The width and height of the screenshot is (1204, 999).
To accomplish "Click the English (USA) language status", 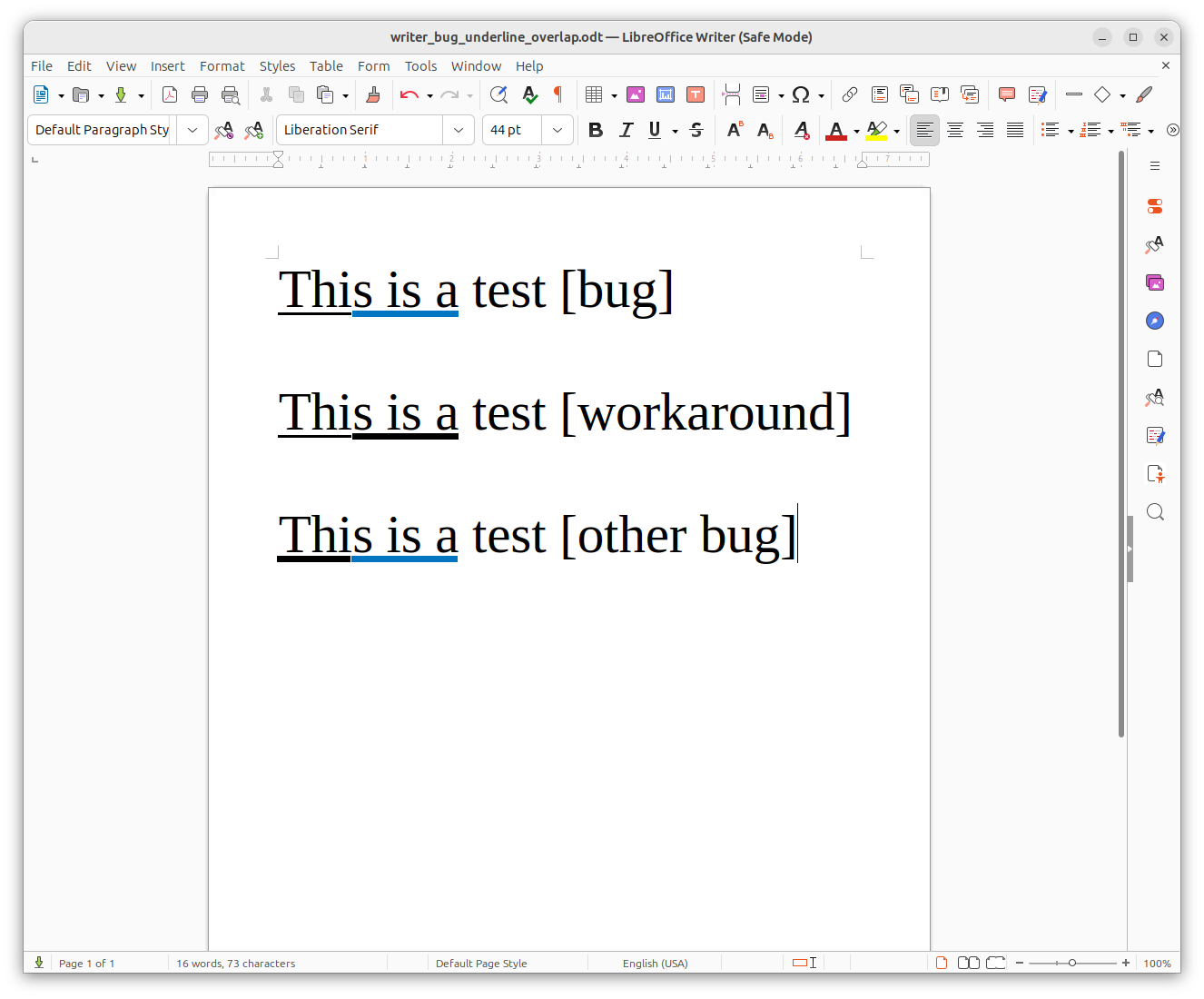I will [655, 964].
